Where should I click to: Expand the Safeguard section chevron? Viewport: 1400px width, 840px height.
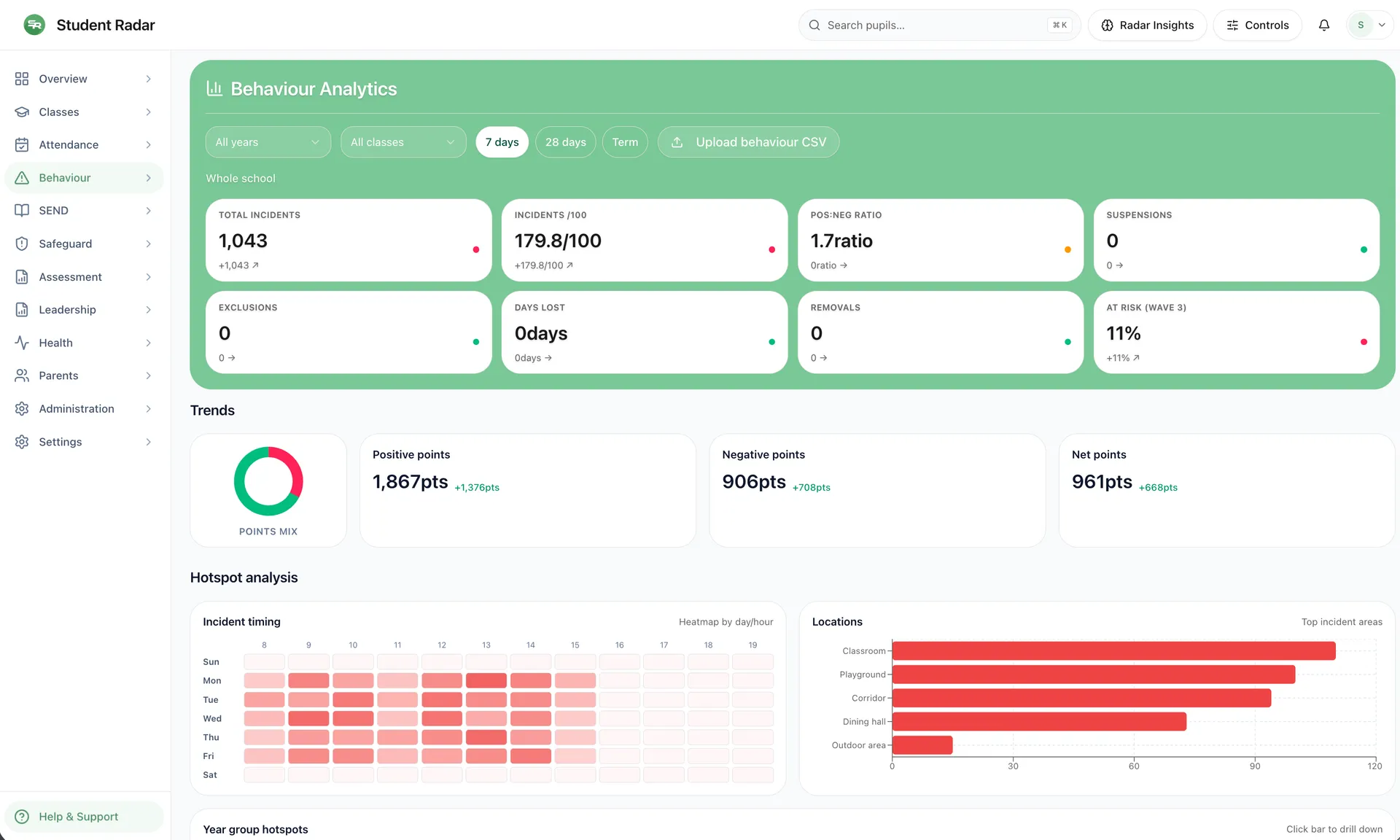click(148, 244)
